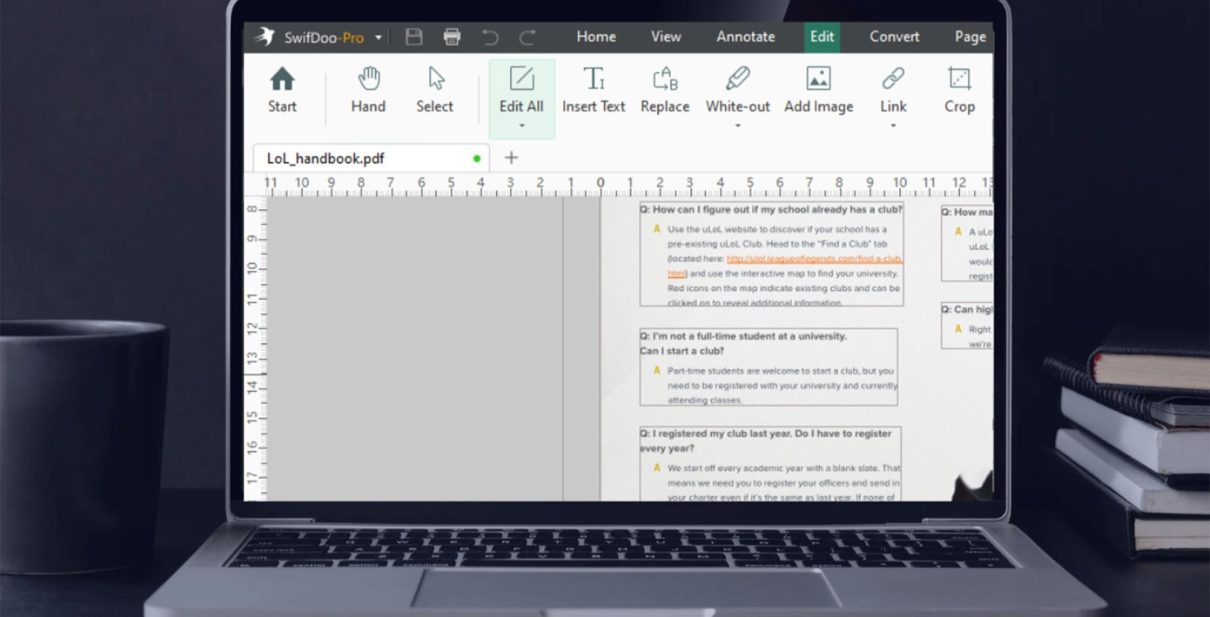Select the LoL_handbook.pdf document tab

[x=326, y=158]
